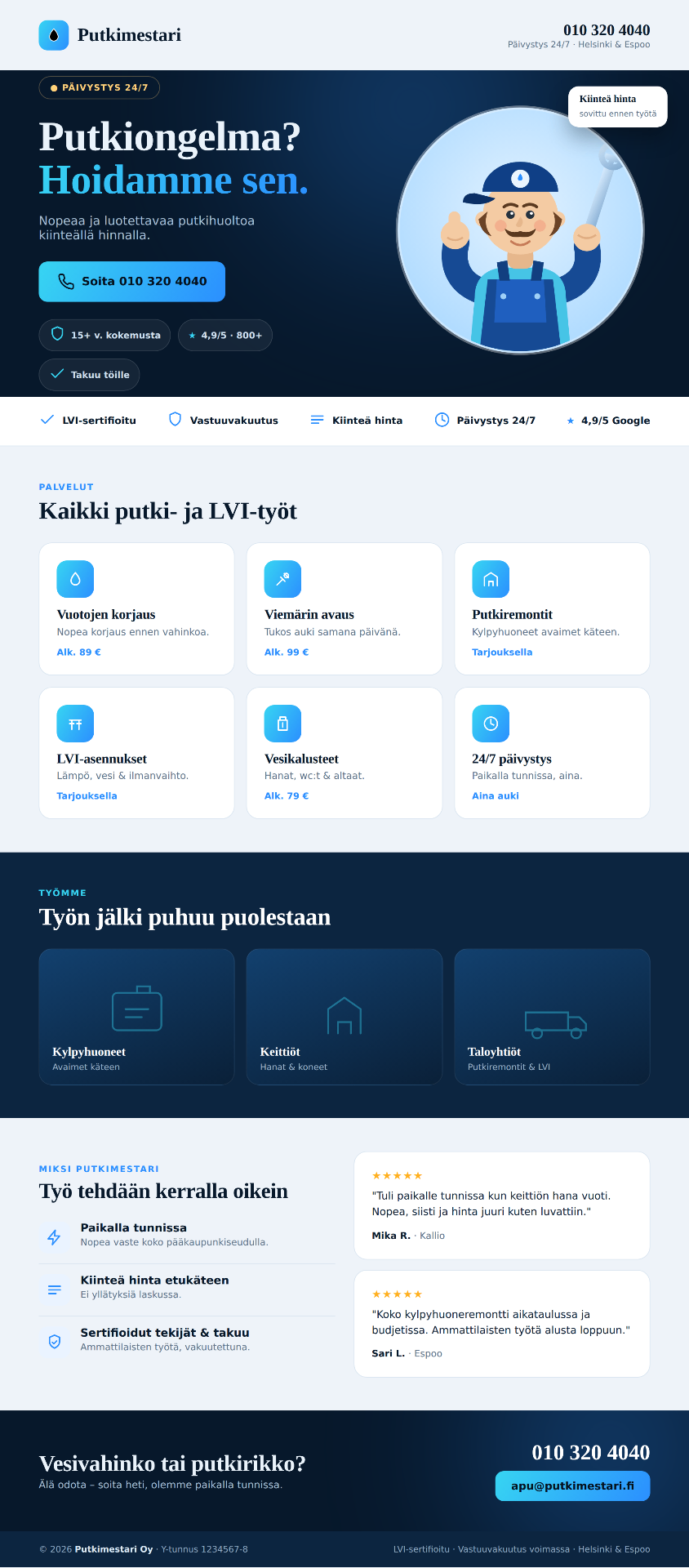Click the Soita 010 320 4040 button
689x1568 pixels.
tap(132, 282)
